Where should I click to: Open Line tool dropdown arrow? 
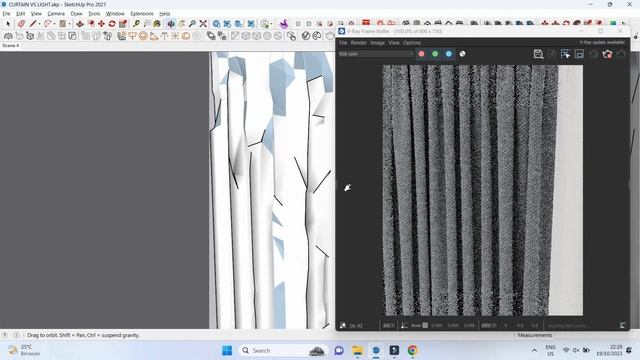tap(40, 24)
